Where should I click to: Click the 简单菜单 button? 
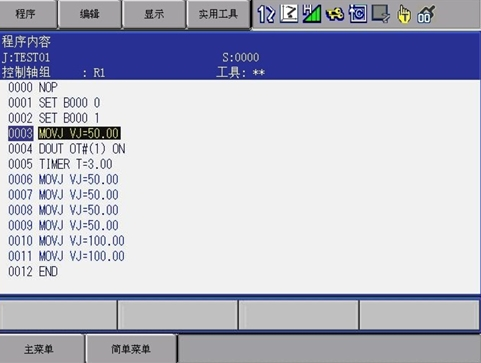(x=131, y=349)
